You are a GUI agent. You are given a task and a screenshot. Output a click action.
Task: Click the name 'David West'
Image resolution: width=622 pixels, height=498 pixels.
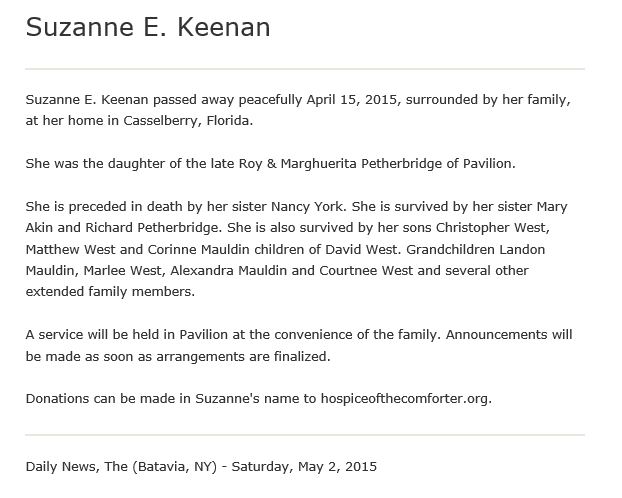tap(361, 250)
